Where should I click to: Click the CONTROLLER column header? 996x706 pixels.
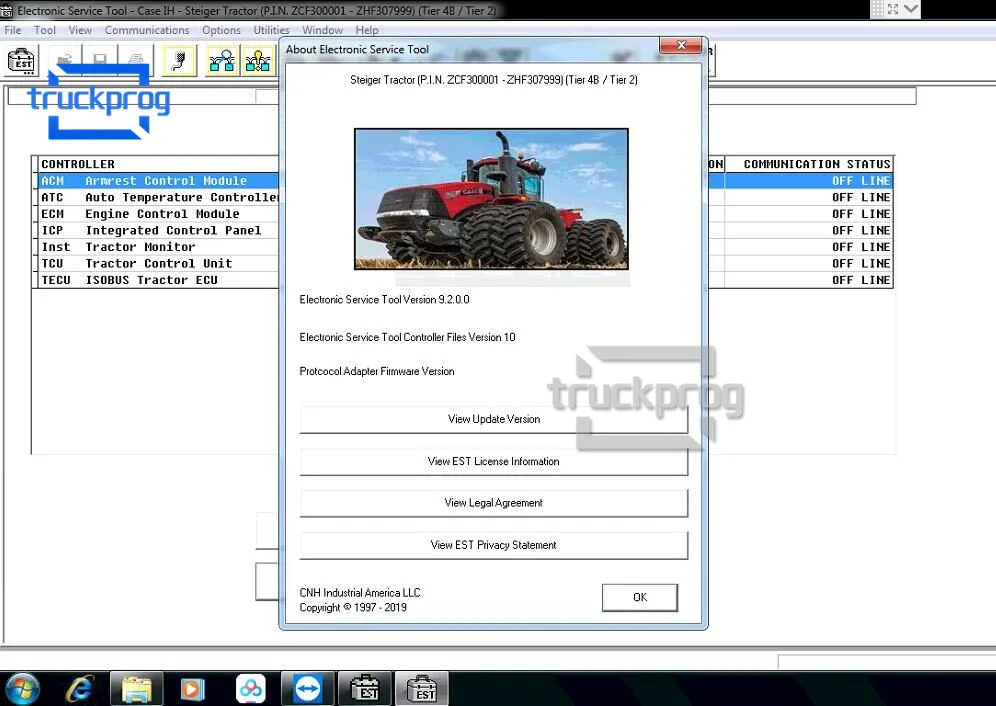(158, 164)
